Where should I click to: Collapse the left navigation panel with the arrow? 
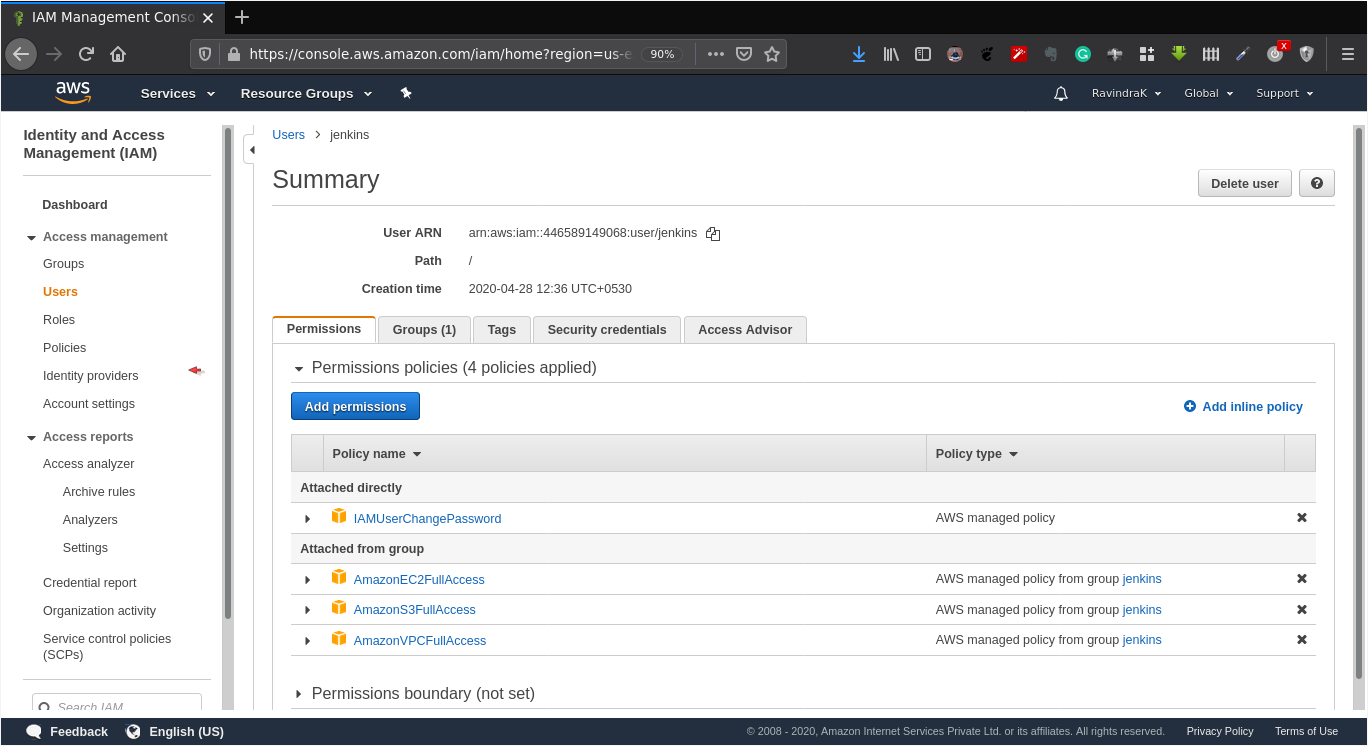(x=251, y=150)
